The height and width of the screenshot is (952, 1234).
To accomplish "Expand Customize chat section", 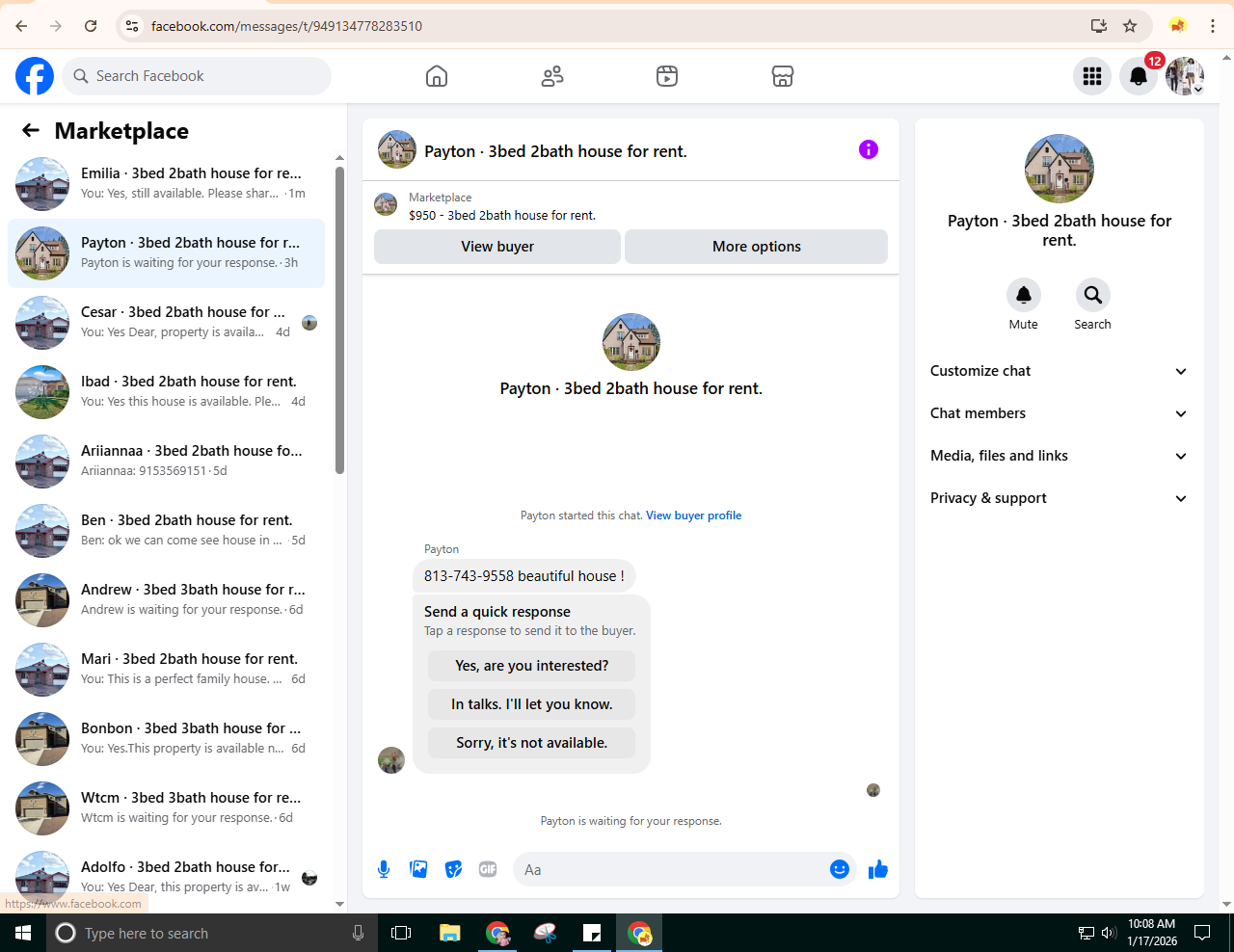I will point(1059,371).
